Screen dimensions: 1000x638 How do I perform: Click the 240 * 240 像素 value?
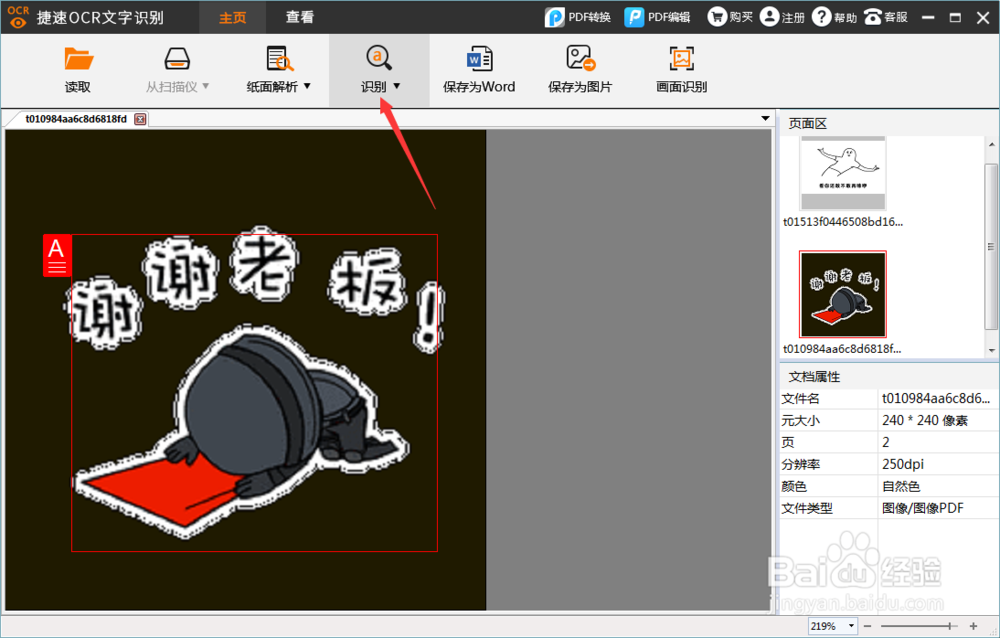click(x=925, y=420)
